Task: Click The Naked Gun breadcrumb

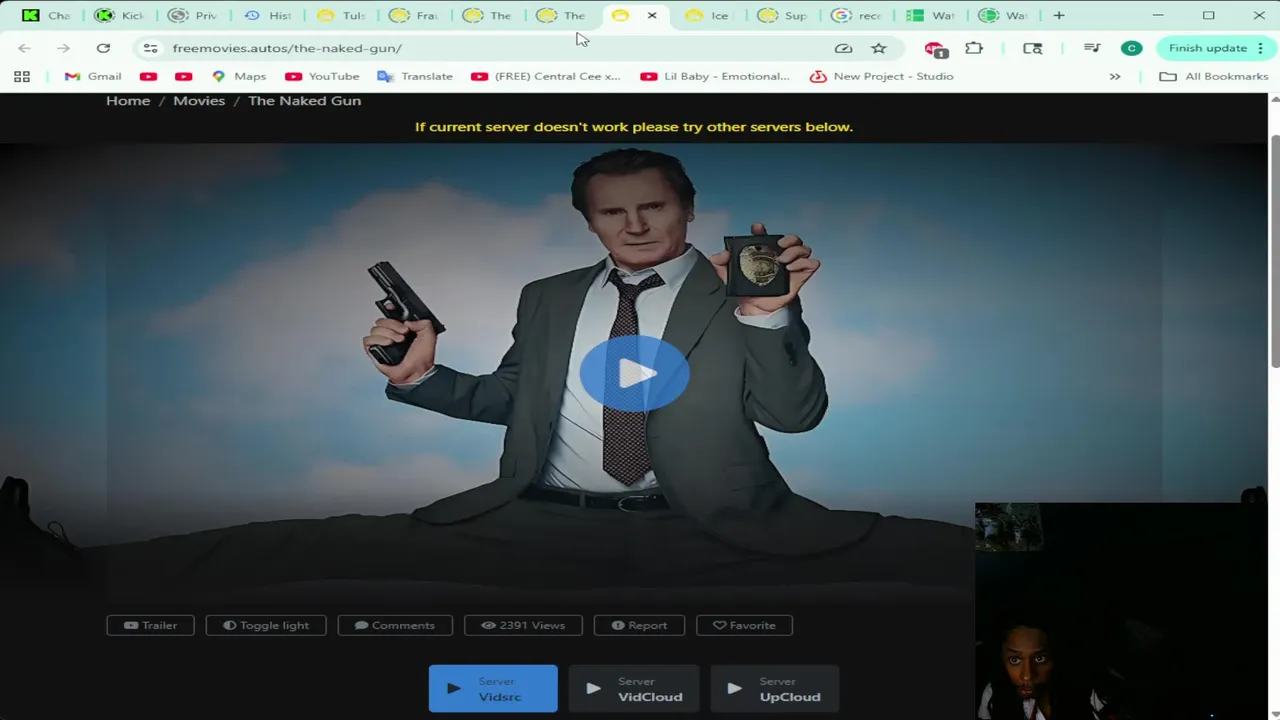Action: coord(304,100)
